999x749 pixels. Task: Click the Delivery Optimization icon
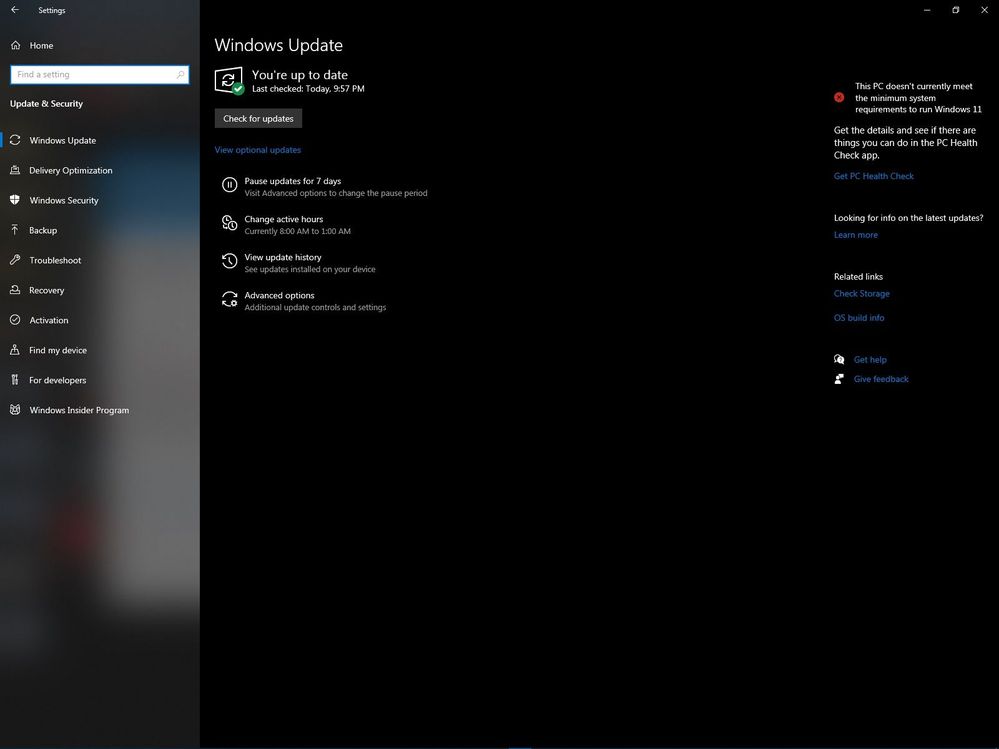point(15,170)
